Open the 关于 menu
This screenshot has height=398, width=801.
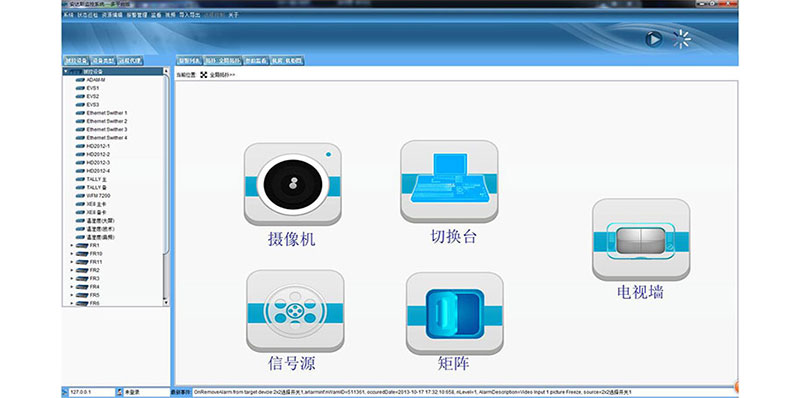pos(233,15)
